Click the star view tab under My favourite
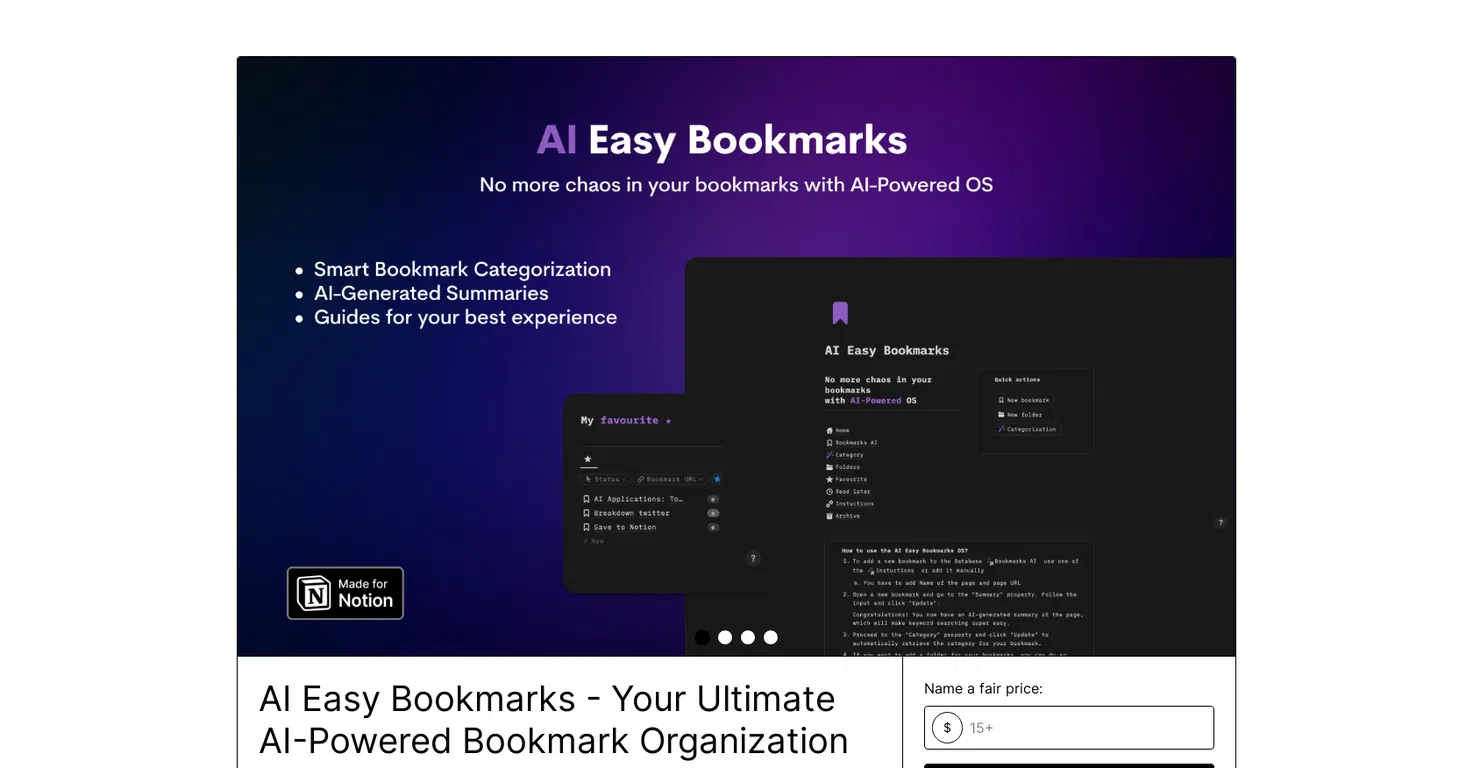The height and width of the screenshot is (768, 1473). click(x=588, y=459)
